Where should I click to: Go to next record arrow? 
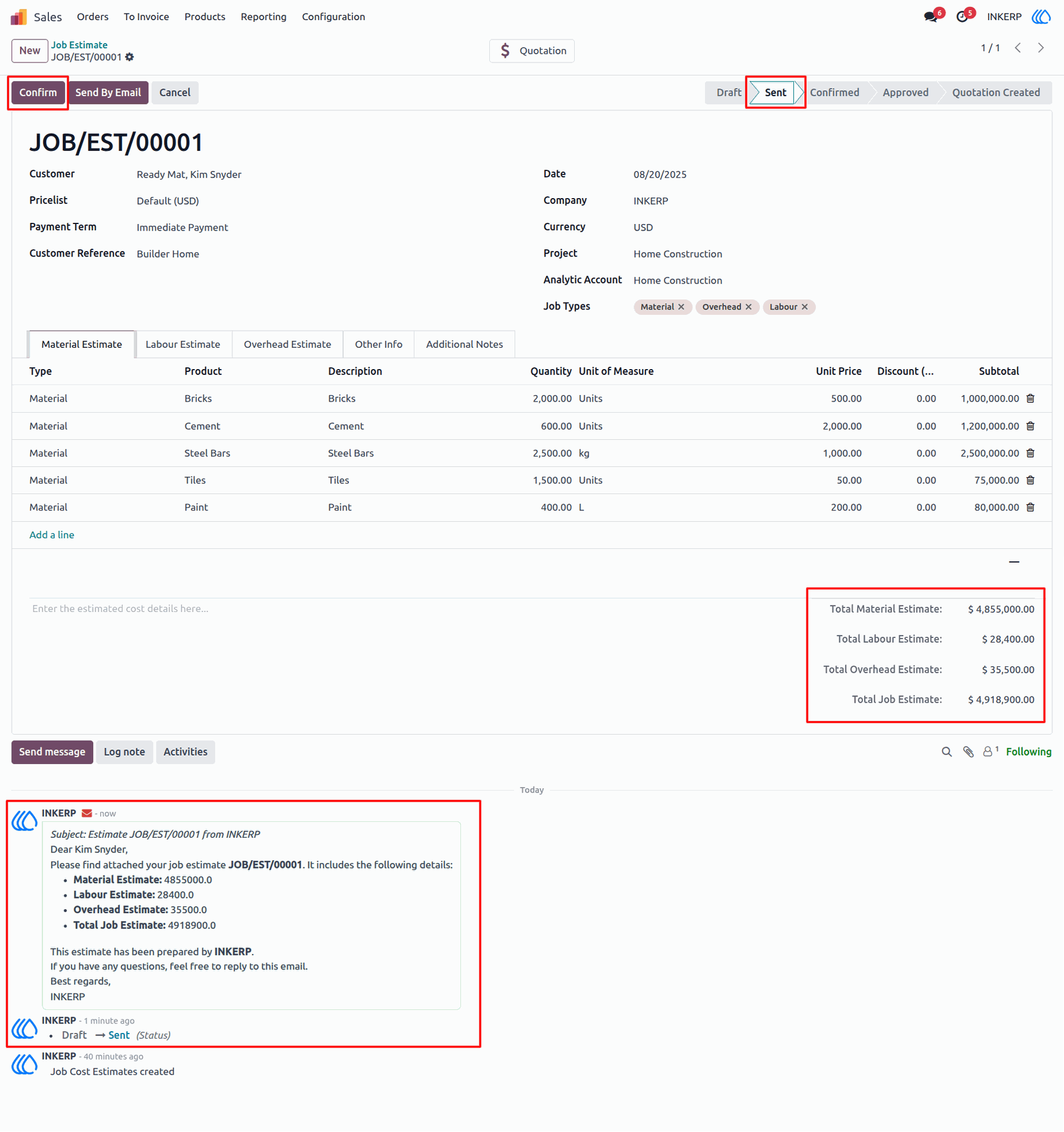click(x=1041, y=48)
